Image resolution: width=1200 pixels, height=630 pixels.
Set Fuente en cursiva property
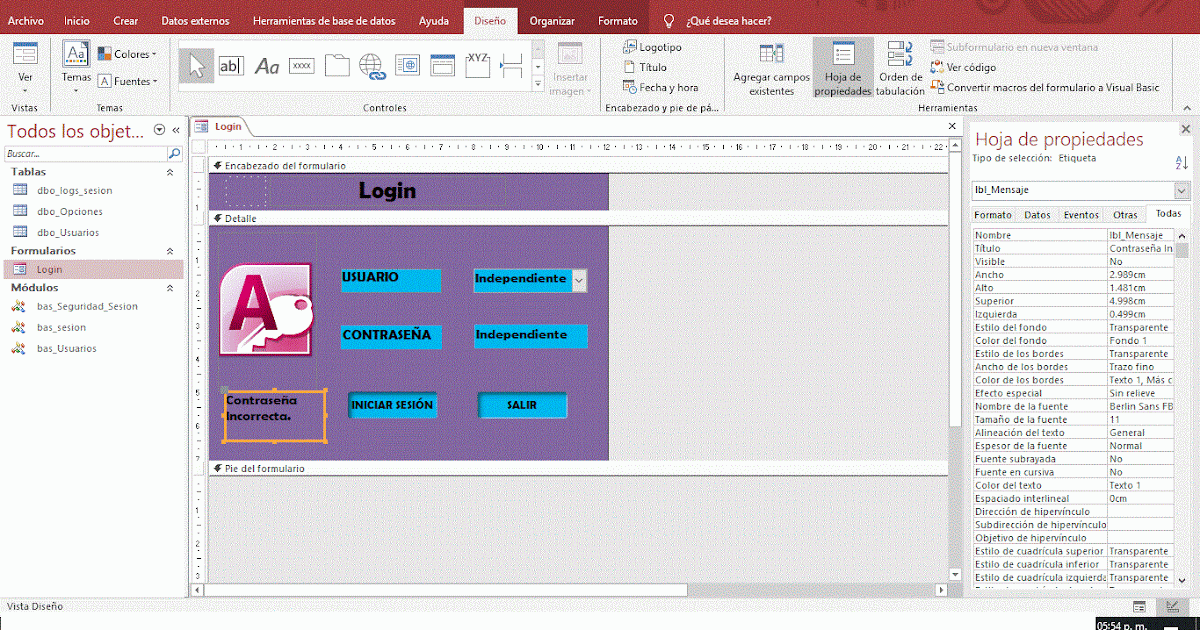[1141, 472]
